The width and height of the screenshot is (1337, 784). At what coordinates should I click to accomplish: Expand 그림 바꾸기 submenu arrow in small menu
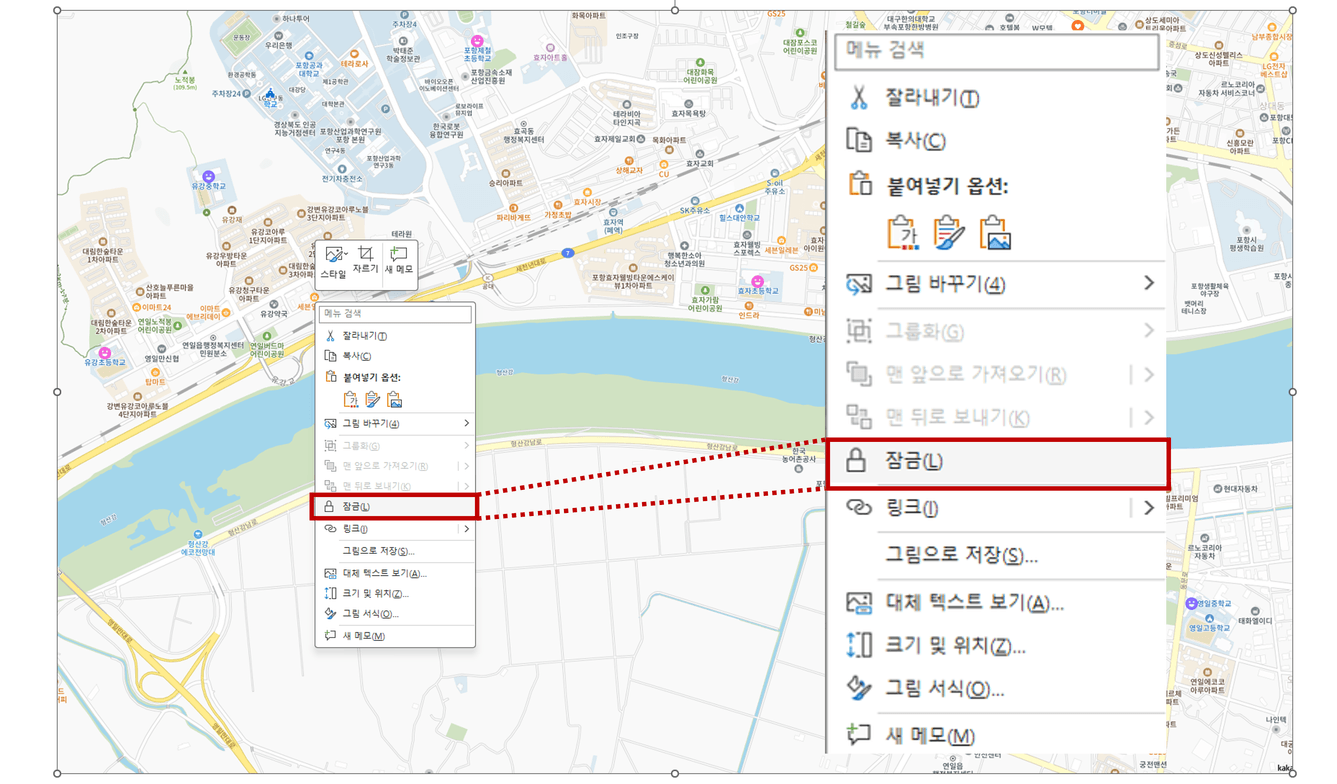pos(466,424)
